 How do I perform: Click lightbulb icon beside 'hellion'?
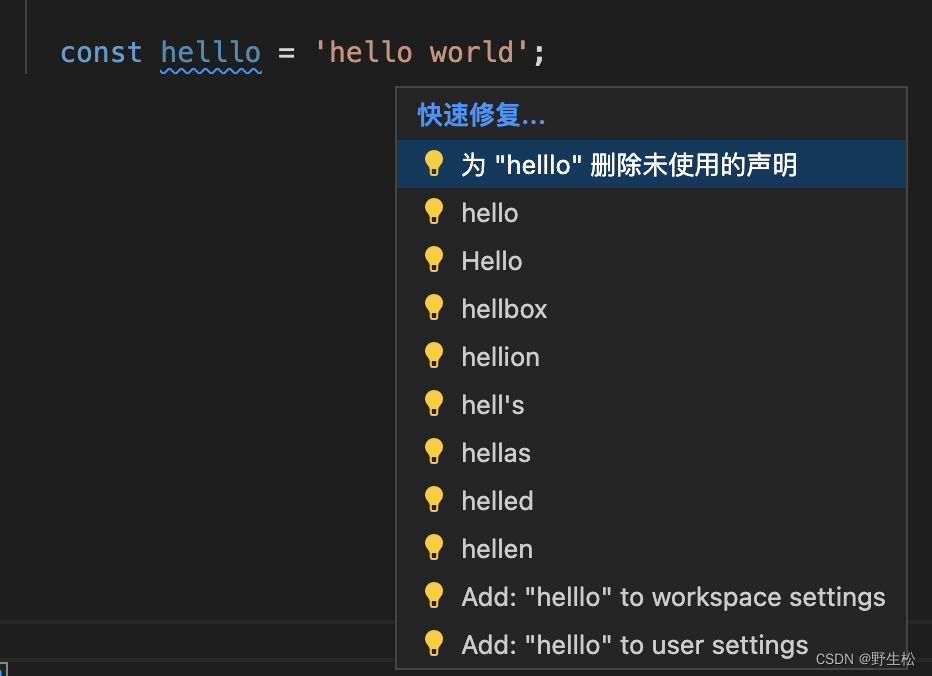pyautogui.click(x=434, y=356)
